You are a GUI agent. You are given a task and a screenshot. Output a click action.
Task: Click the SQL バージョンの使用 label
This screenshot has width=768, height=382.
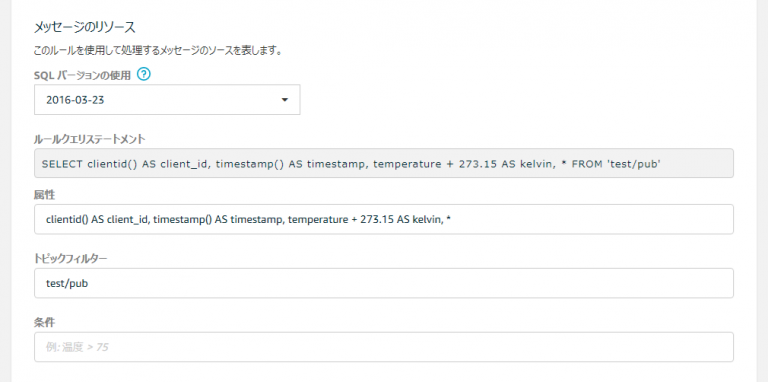[x=82, y=75]
